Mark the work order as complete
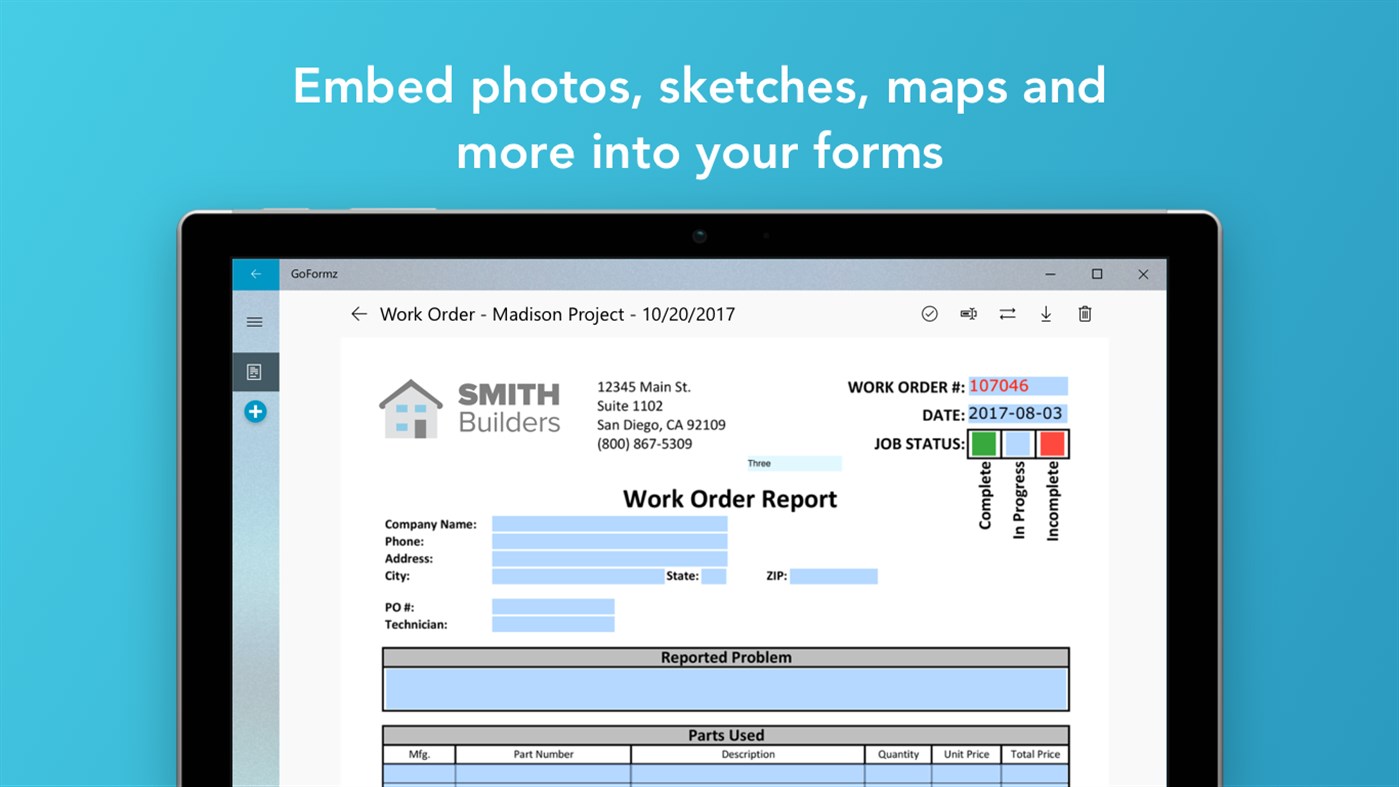The width and height of the screenshot is (1399, 787). pyautogui.click(x=930, y=313)
